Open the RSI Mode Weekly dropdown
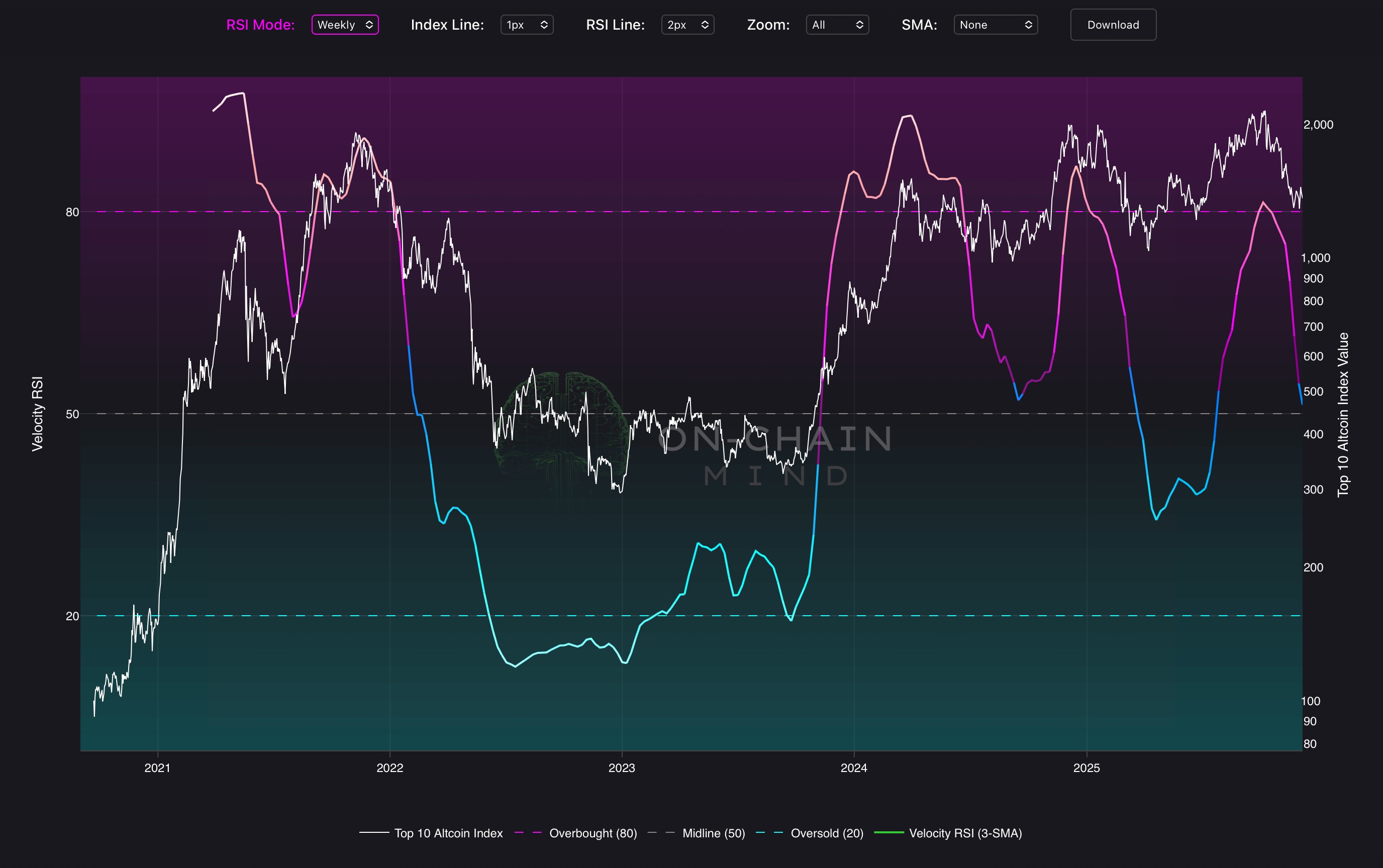1383x868 pixels. click(x=345, y=25)
